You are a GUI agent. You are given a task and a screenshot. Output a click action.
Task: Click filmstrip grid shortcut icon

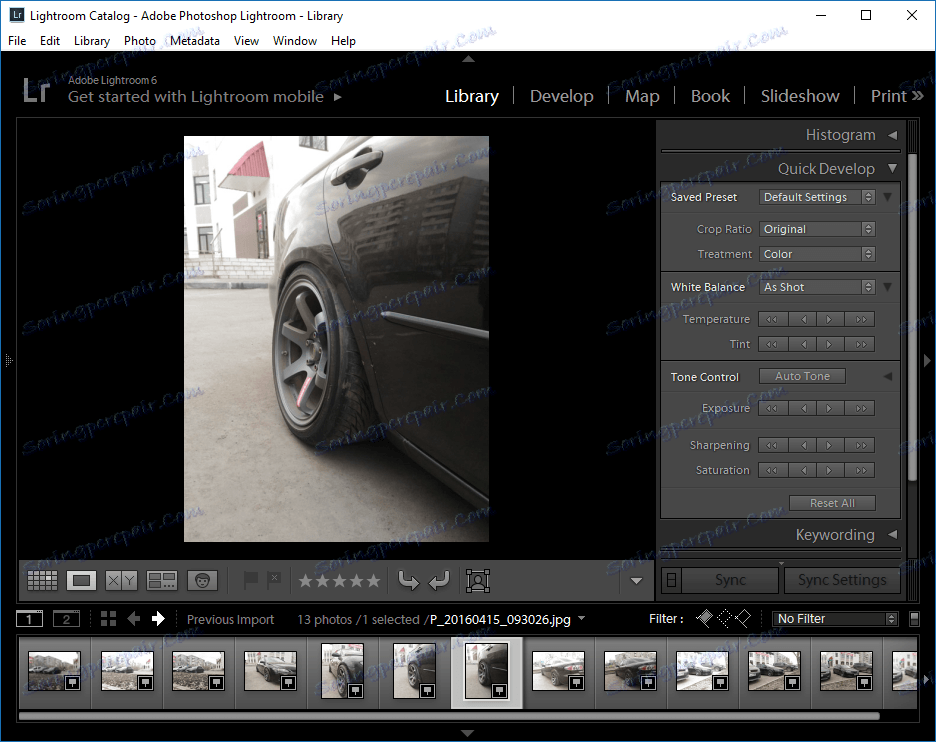(109, 619)
